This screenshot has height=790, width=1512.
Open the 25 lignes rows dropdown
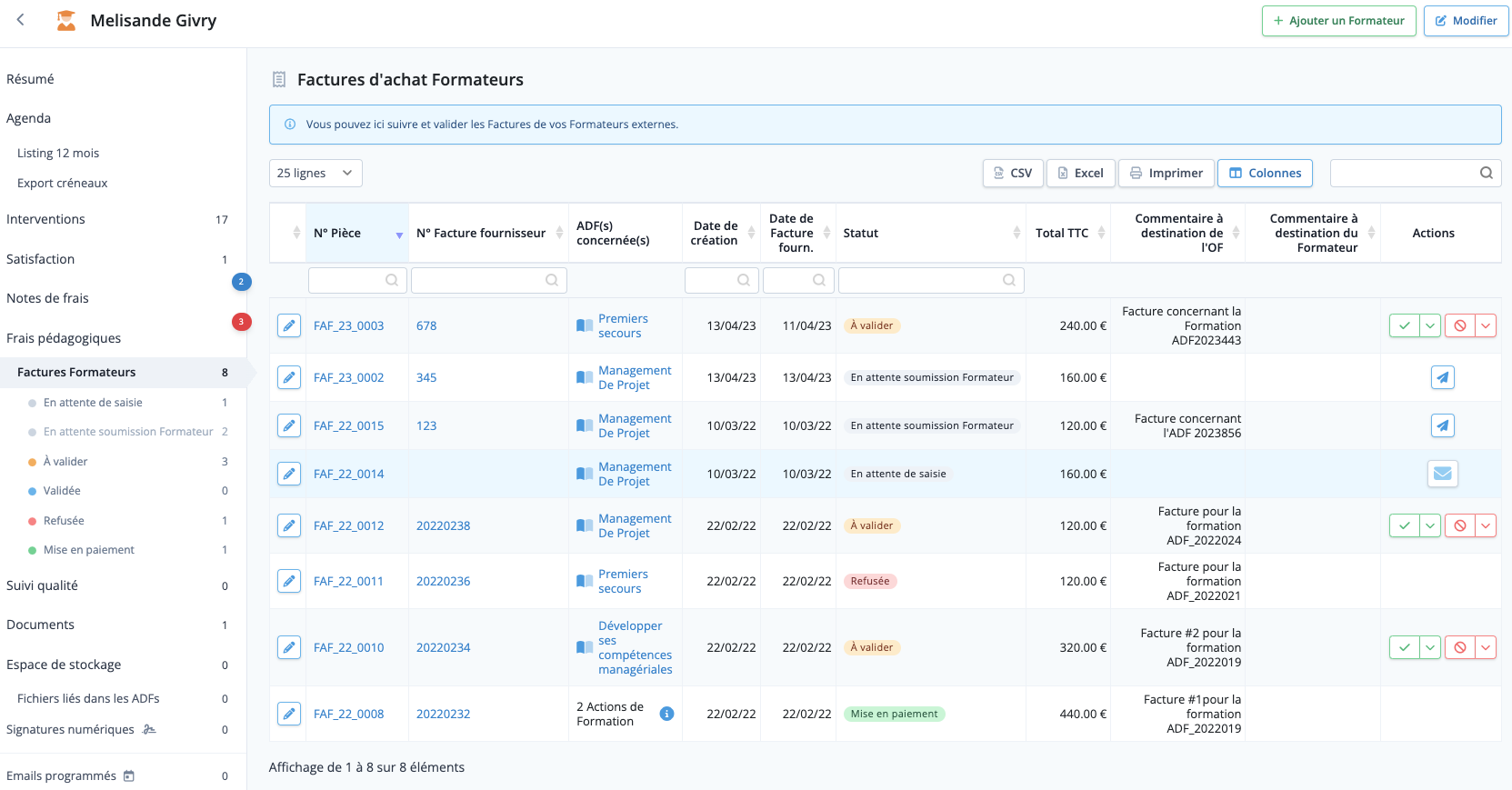click(315, 173)
